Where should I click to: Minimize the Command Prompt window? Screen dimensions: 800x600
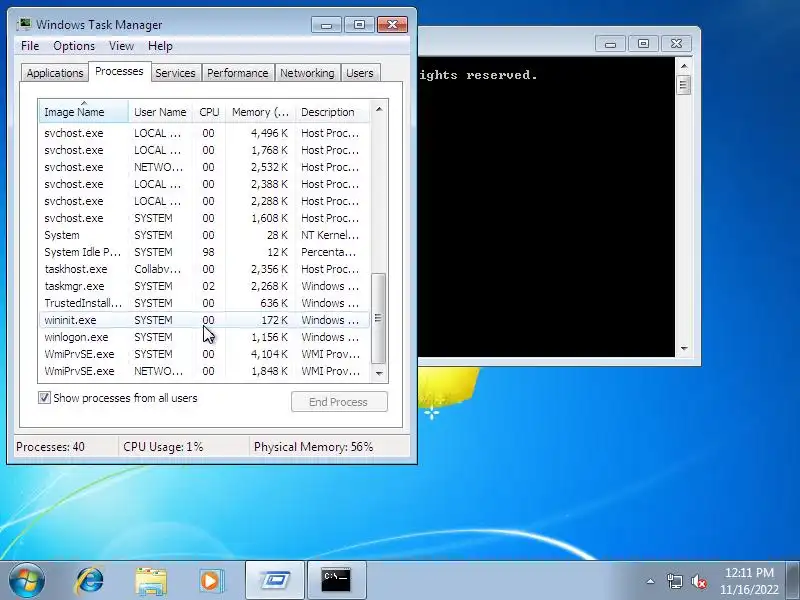tap(610, 44)
